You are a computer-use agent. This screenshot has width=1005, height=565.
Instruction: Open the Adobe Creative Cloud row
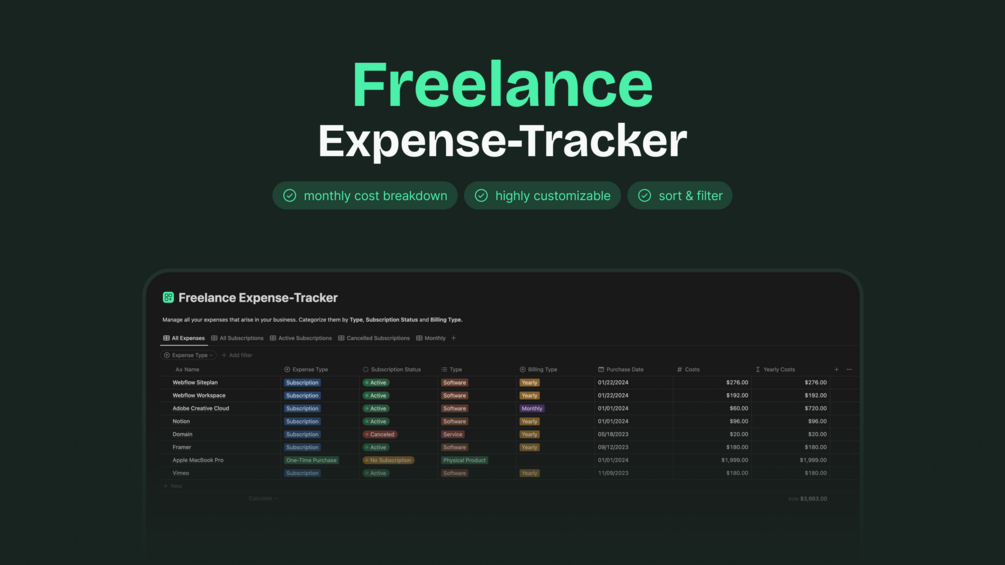coord(201,408)
